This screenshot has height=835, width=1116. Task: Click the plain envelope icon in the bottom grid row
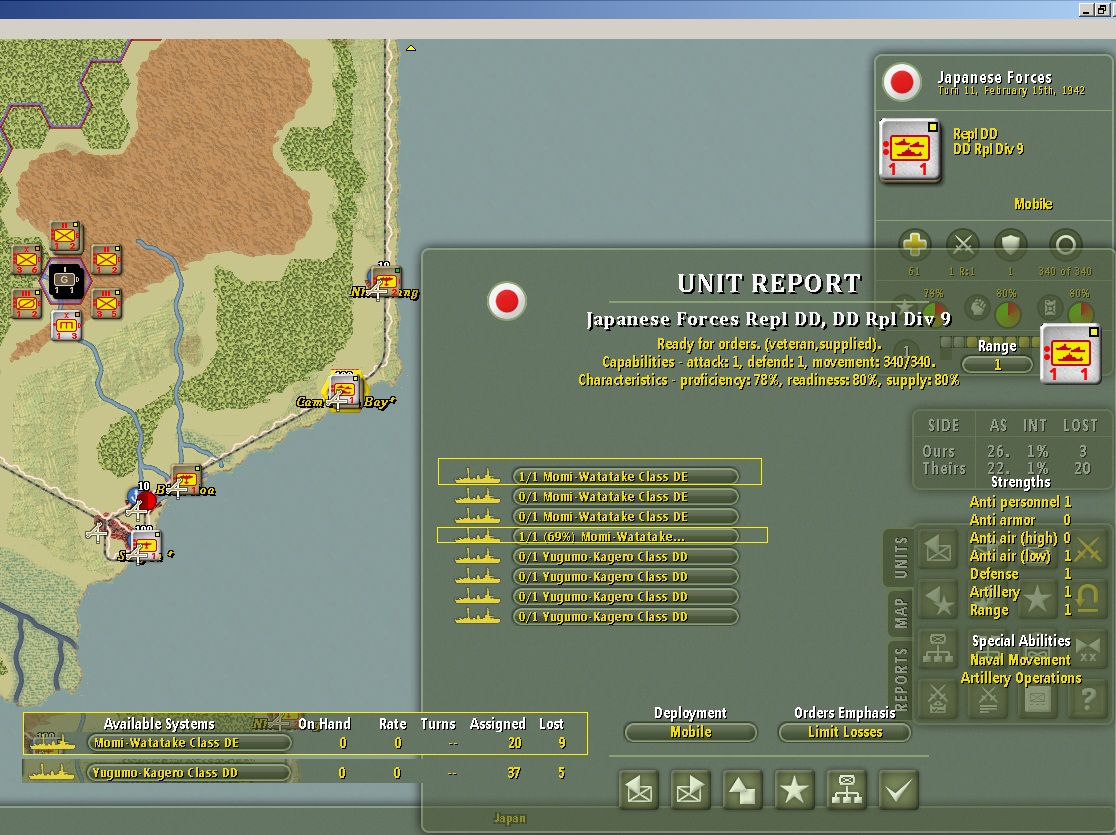1037,700
